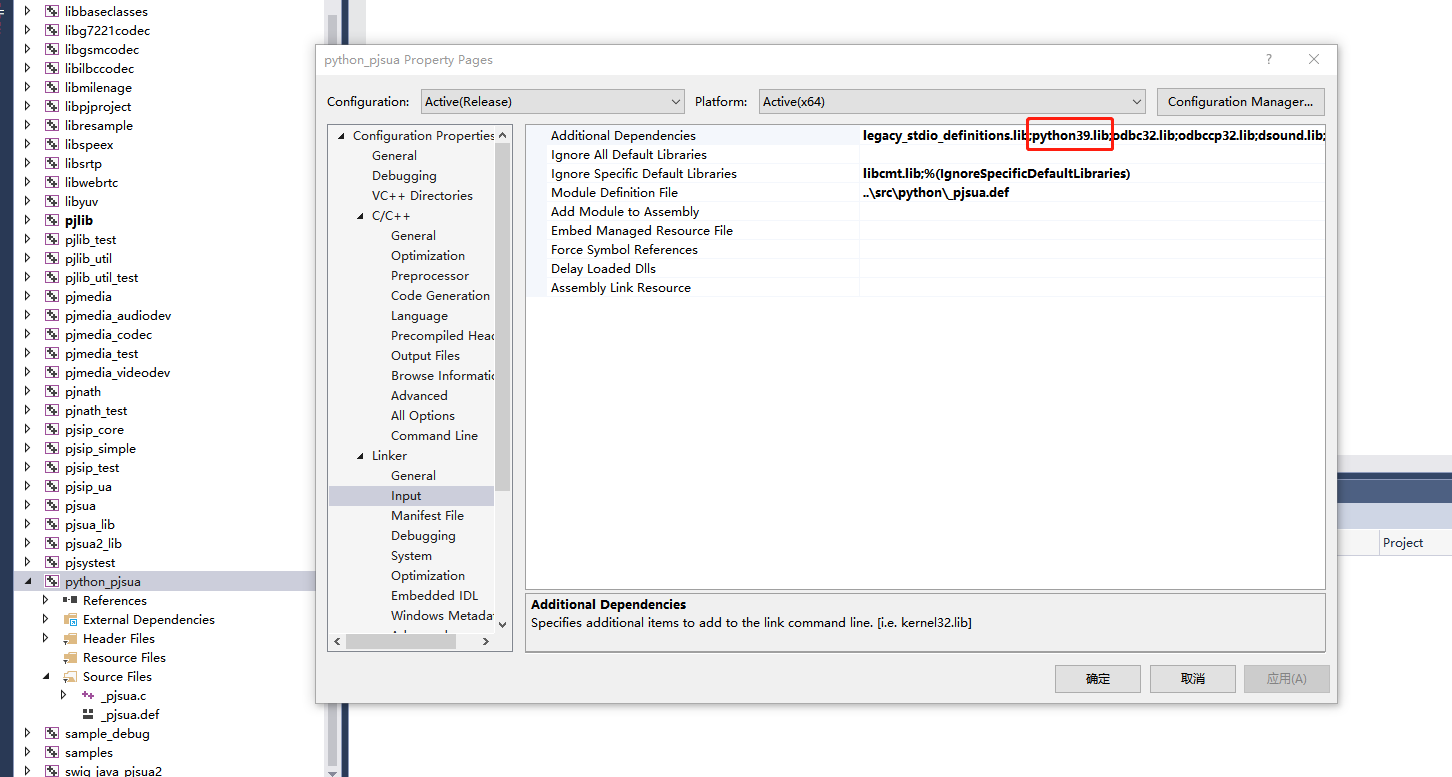Viewport: 1452px width, 777px height.
Task: Click the pjsip_core project icon
Action: (x=52, y=430)
